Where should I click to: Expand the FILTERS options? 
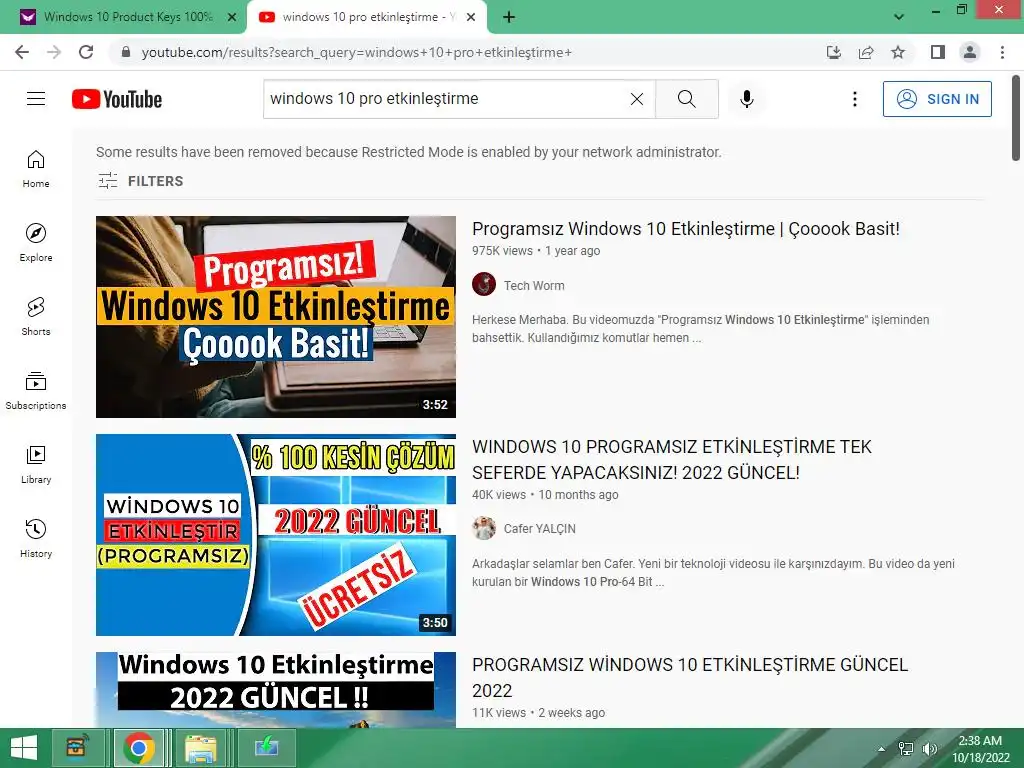140,181
